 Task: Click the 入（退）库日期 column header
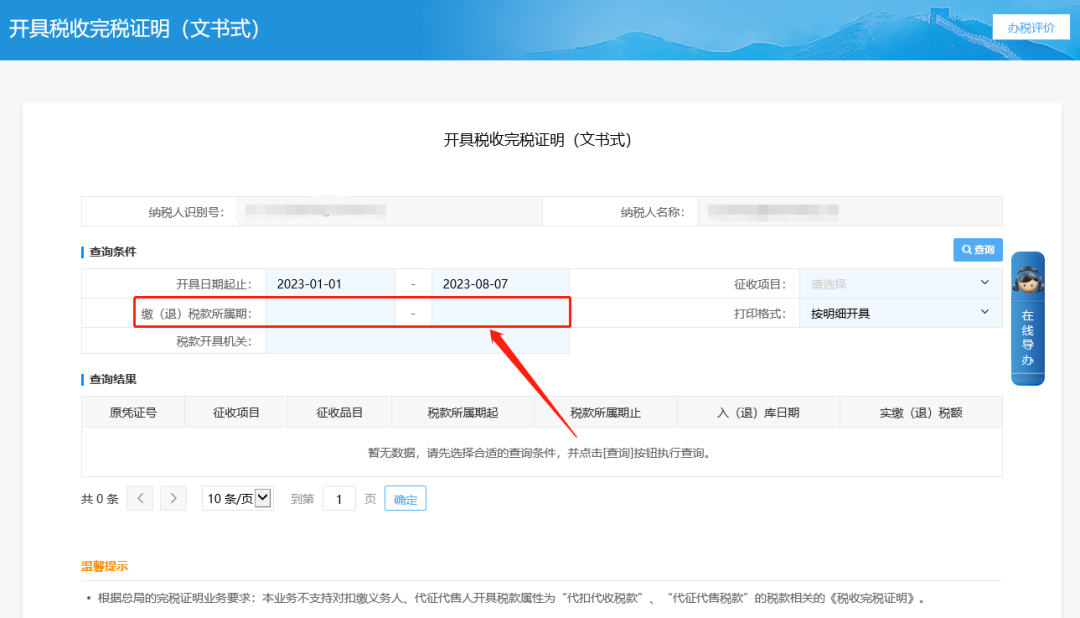pyautogui.click(x=758, y=412)
